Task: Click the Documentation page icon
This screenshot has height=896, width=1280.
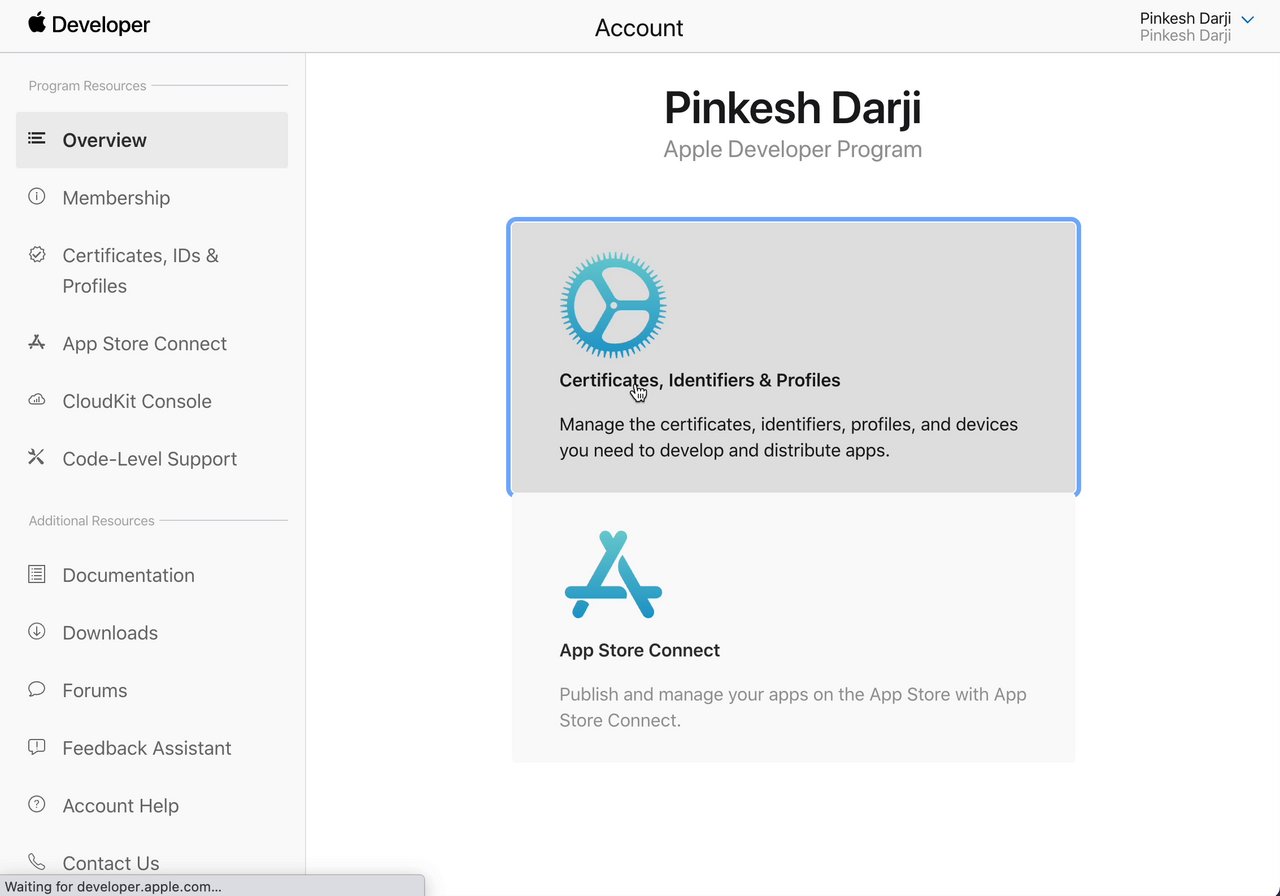Action: point(37,574)
